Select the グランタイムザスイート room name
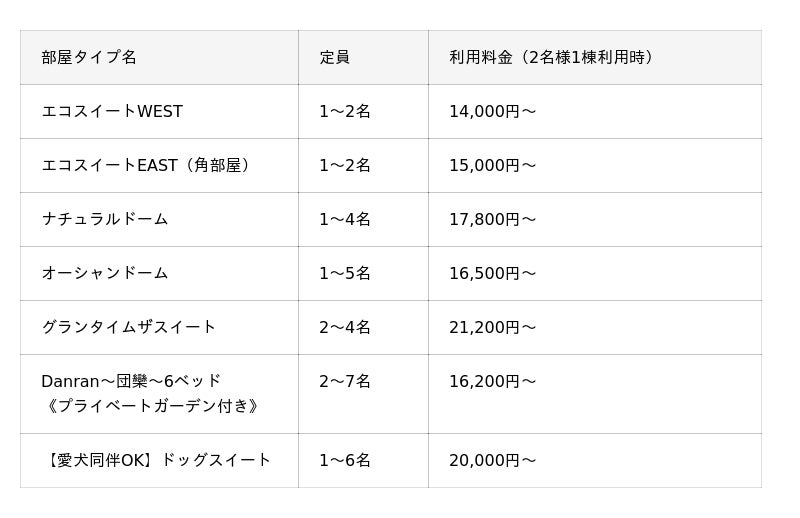Viewport: 800px width, 518px height. point(129,327)
